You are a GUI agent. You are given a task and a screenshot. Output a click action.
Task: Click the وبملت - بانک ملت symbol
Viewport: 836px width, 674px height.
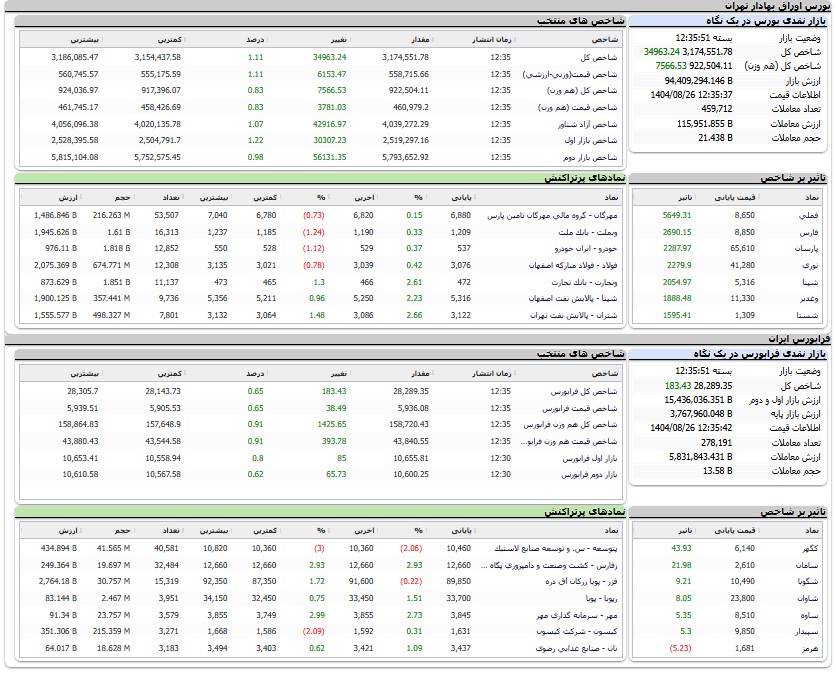pos(594,232)
